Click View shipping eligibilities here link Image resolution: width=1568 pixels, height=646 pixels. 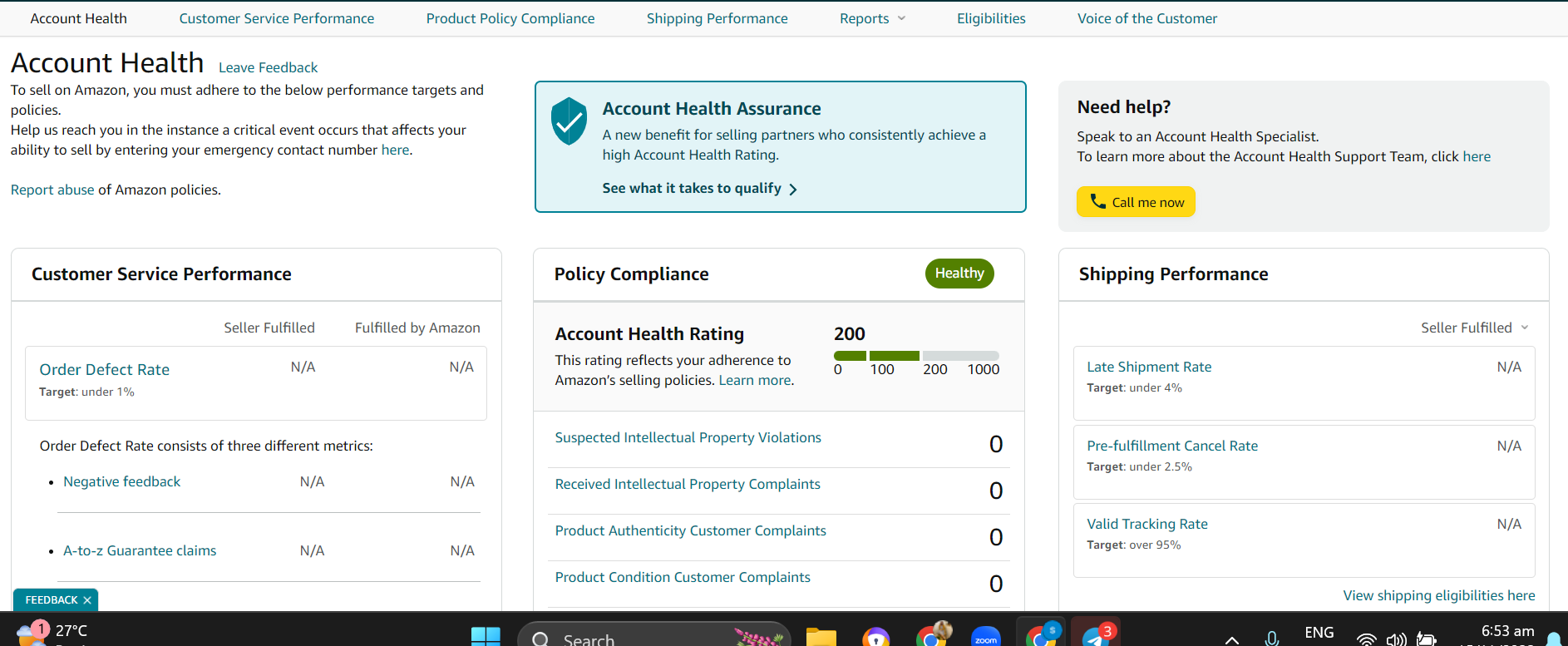click(x=1439, y=595)
